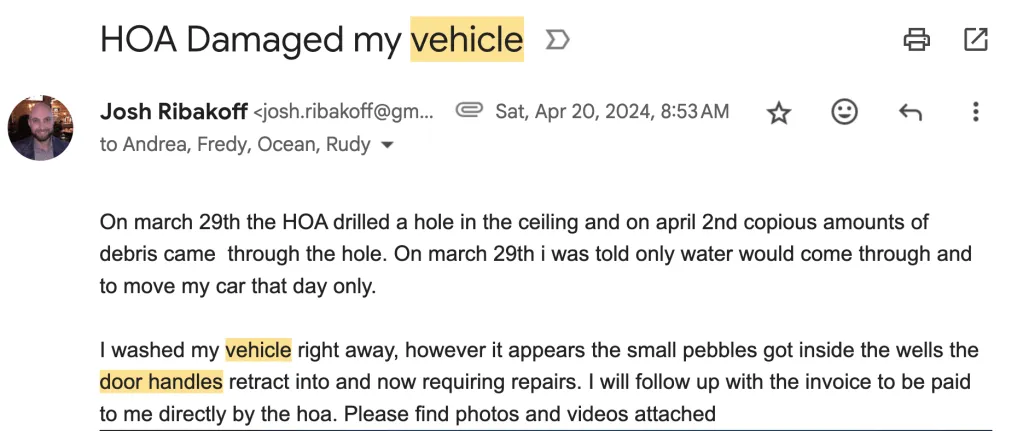This screenshot has width=1023, height=431.
Task: Star this email from Josh Ribakoff
Action: click(779, 112)
